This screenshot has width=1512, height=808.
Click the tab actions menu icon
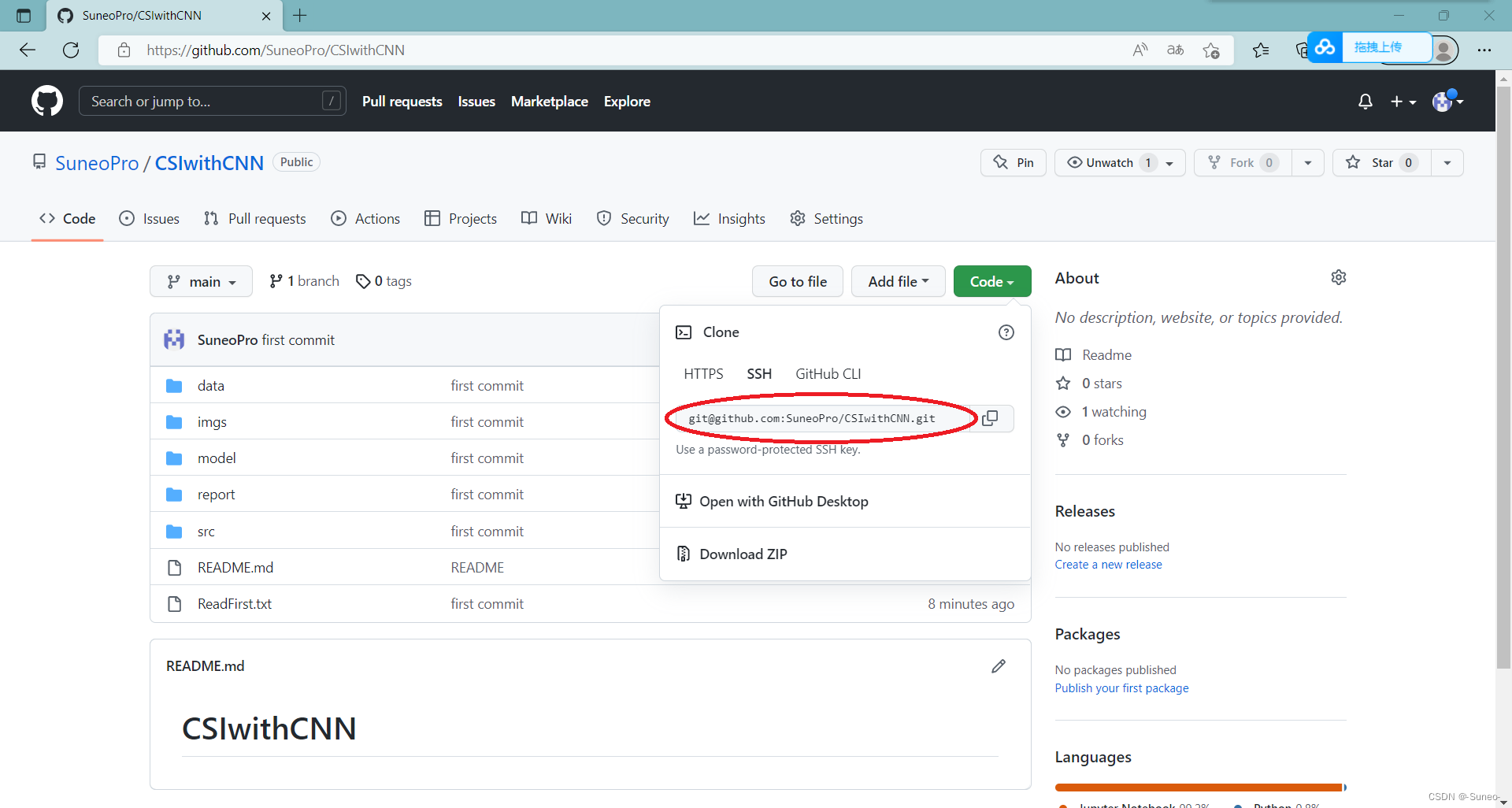(24, 16)
